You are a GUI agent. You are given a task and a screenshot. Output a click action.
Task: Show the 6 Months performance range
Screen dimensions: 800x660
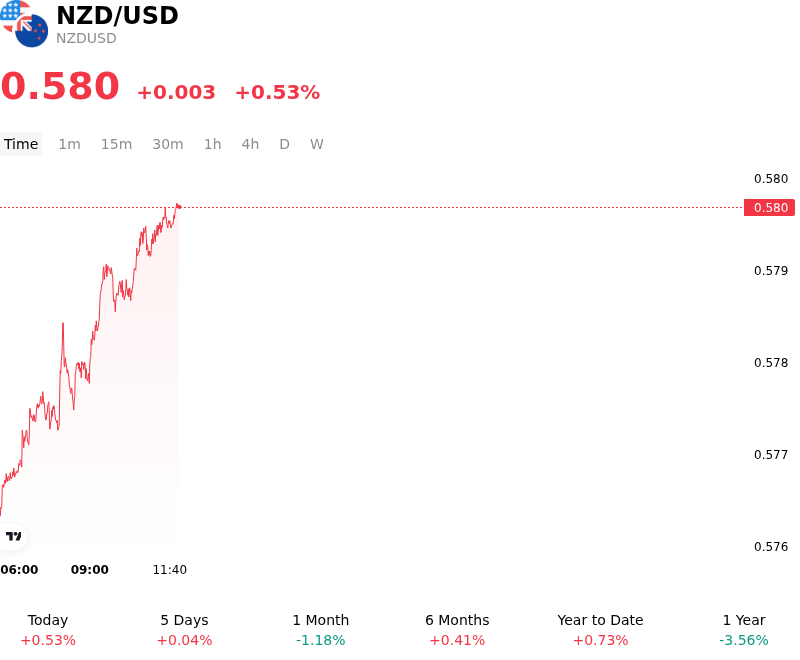(457, 630)
